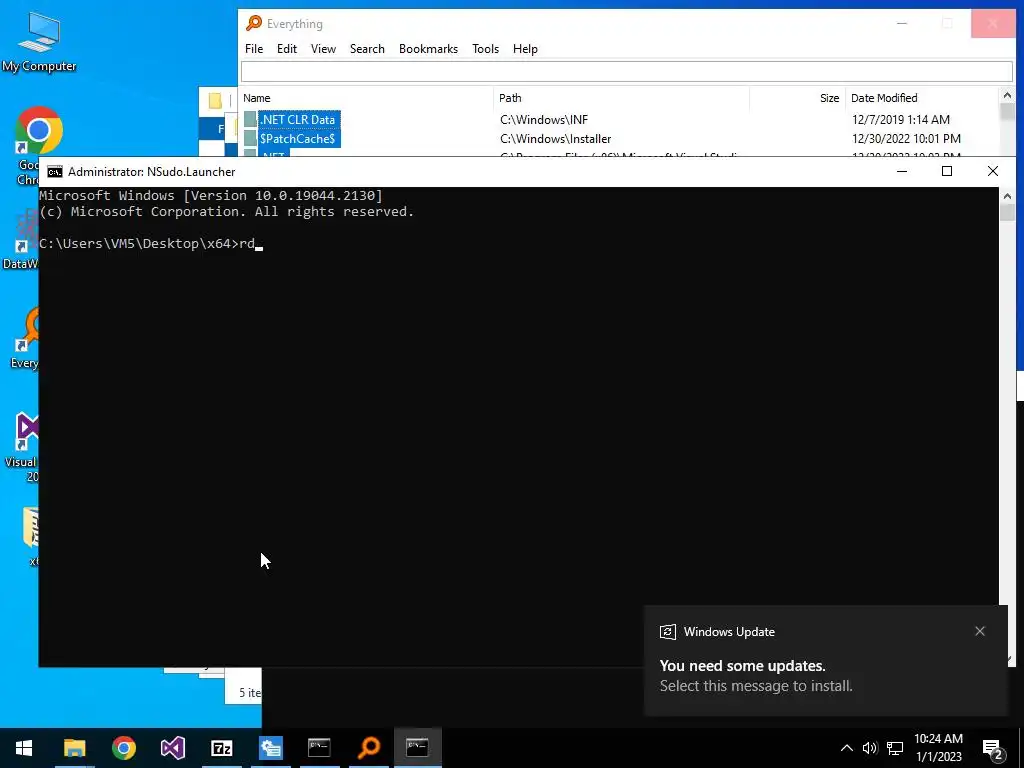1024x768 pixels.
Task: Open network status tray icon
Action: tap(895, 748)
